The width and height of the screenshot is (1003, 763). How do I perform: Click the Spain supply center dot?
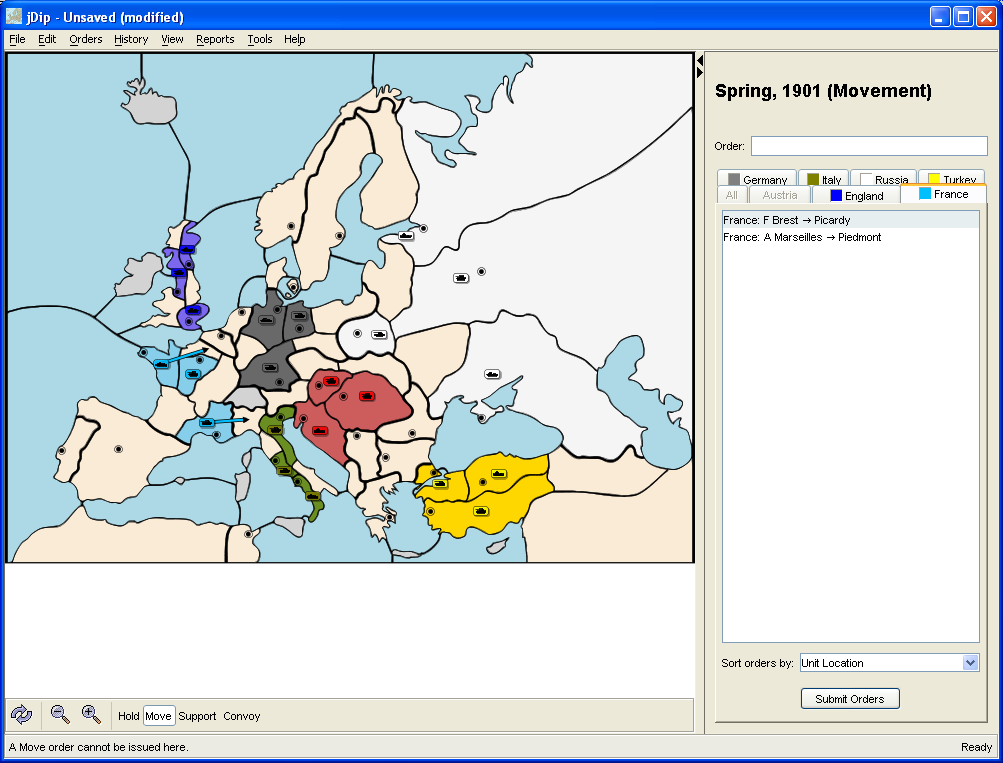pyautogui.click(x=118, y=450)
